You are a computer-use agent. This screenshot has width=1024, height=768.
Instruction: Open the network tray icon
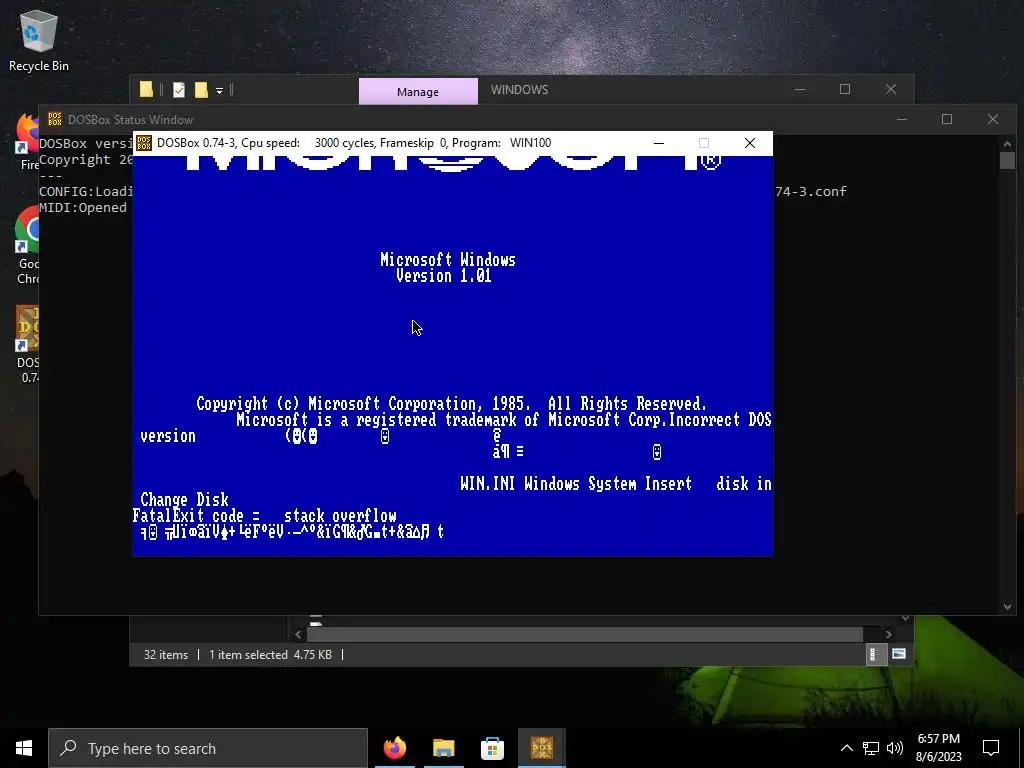point(871,748)
